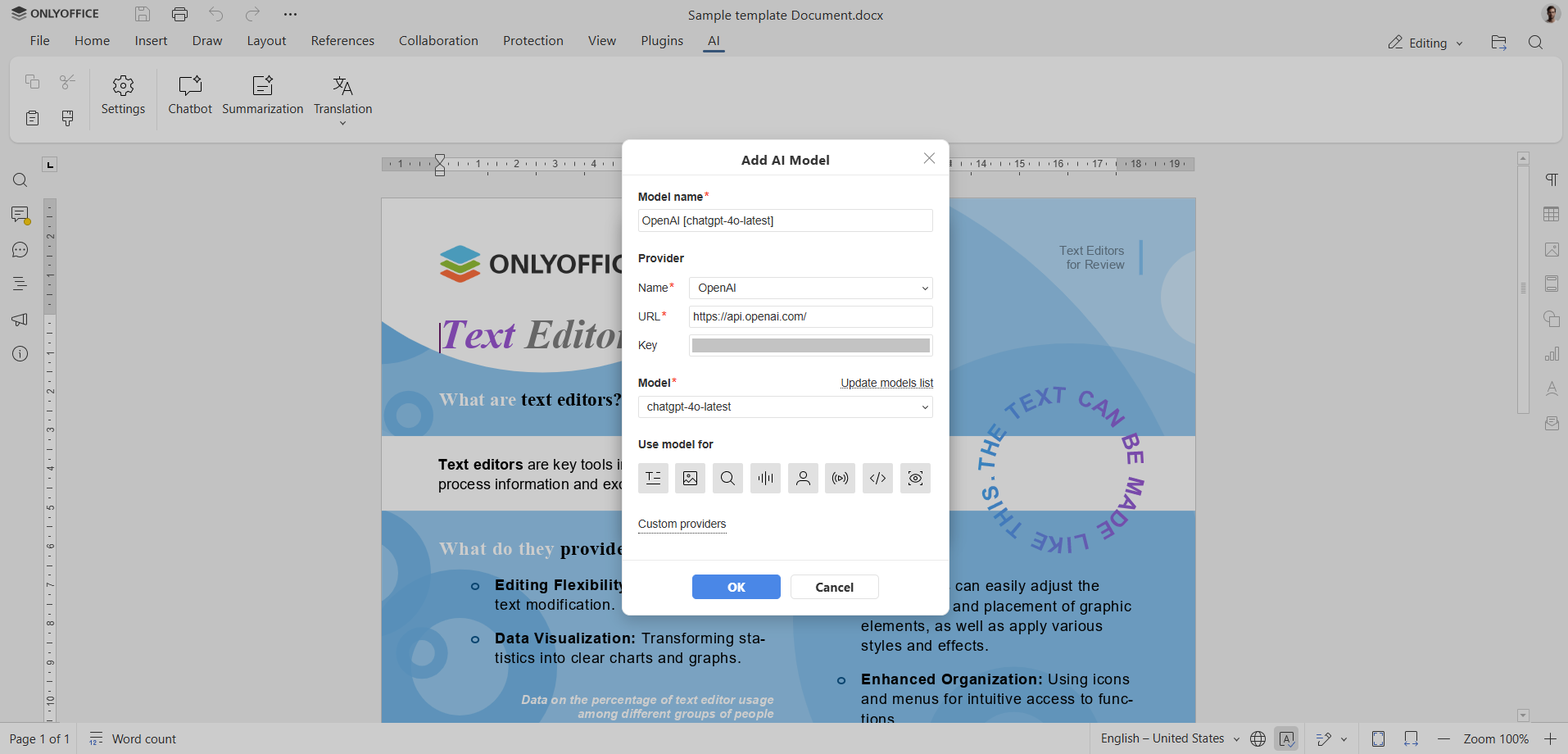
Task: Undo the last action
Action: coord(216,14)
